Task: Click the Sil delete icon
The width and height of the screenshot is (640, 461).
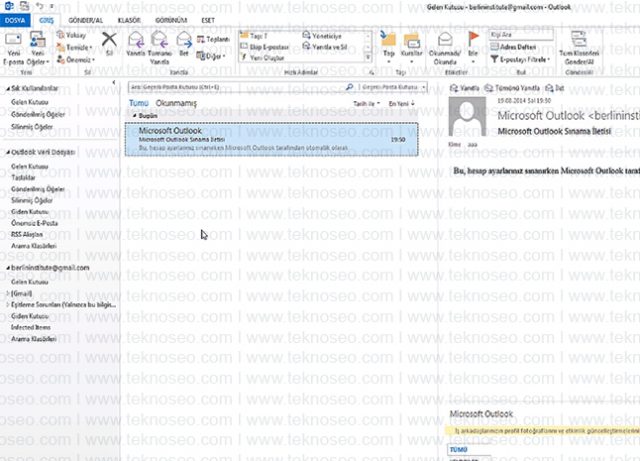Action: [109, 44]
